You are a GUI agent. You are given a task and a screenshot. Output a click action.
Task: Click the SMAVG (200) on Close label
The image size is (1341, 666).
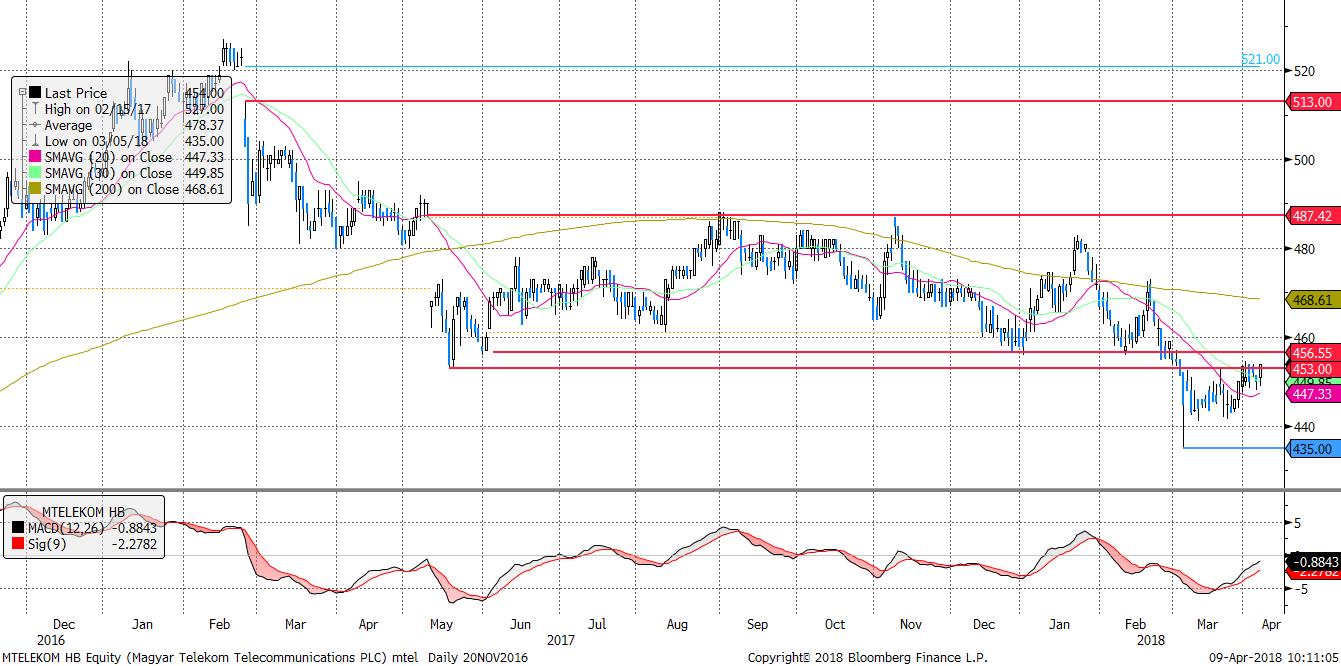[x=112, y=189]
